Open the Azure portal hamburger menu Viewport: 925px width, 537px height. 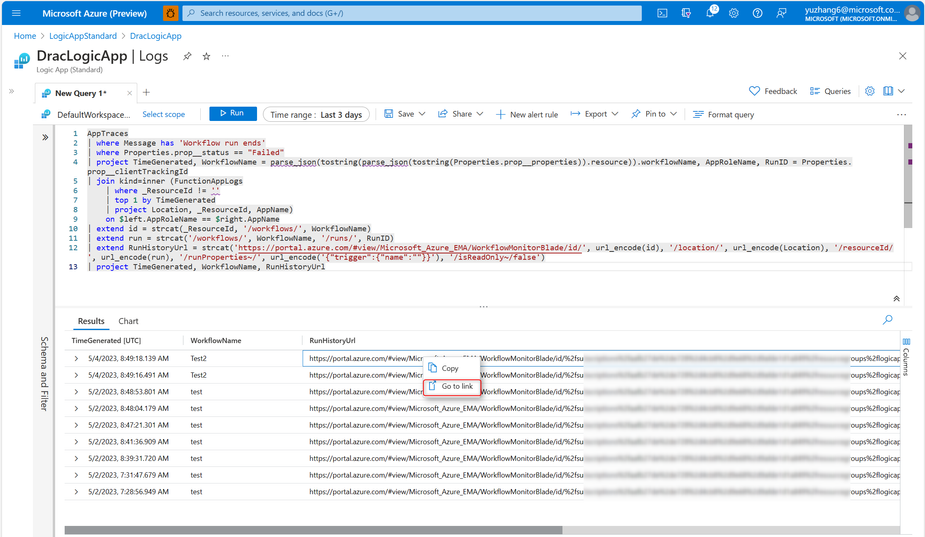[16, 13]
